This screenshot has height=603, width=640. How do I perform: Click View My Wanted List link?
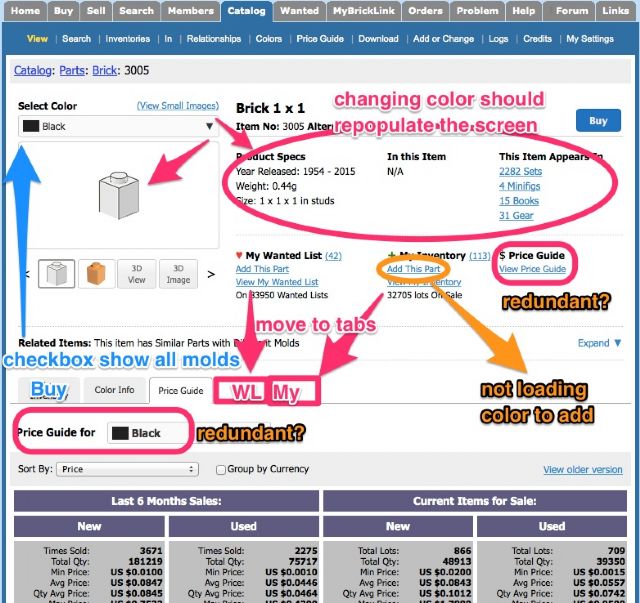[x=277, y=282]
